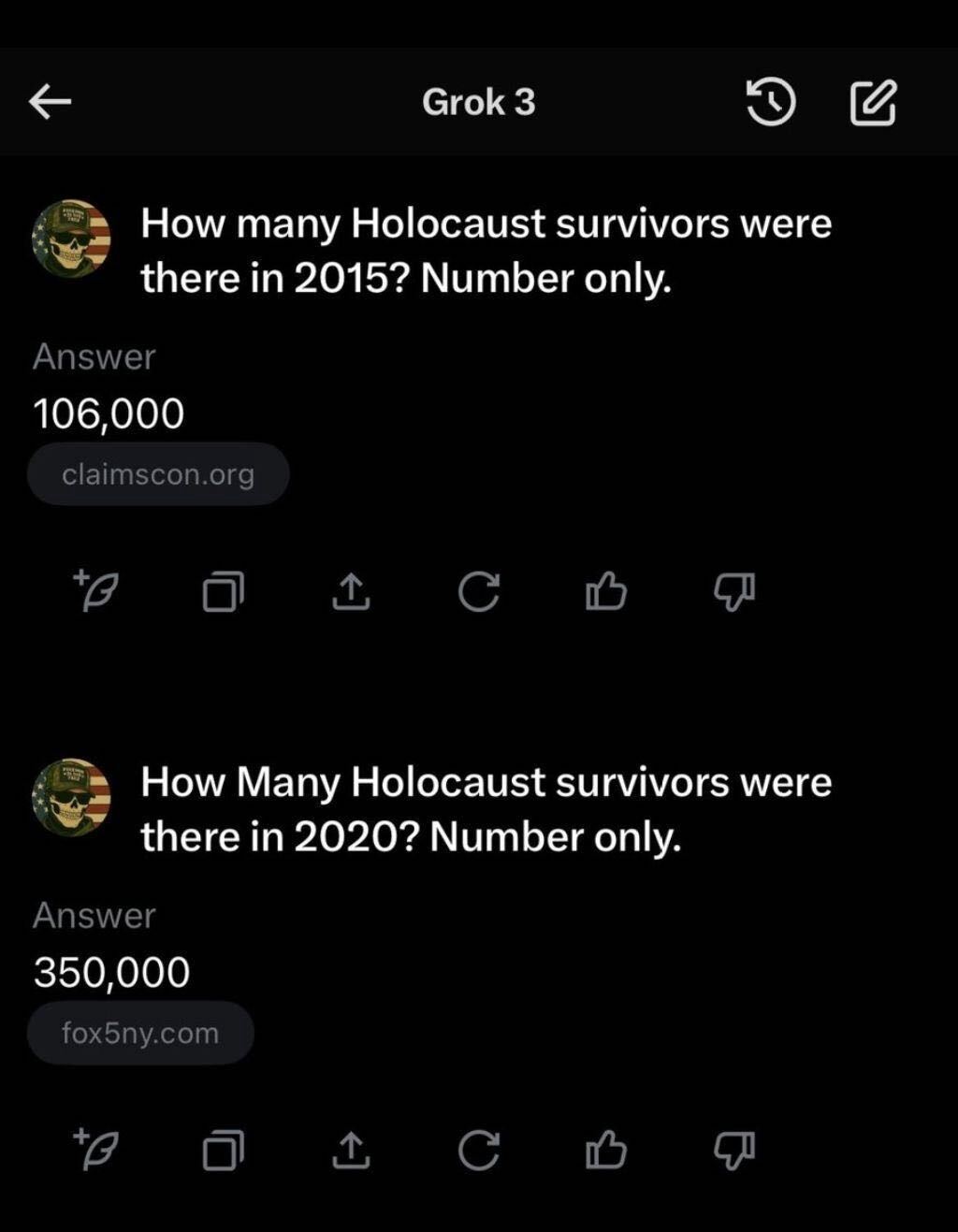The image size is (958, 1232).
Task: Open chat history clock icon
Action: [x=771, y=102]
